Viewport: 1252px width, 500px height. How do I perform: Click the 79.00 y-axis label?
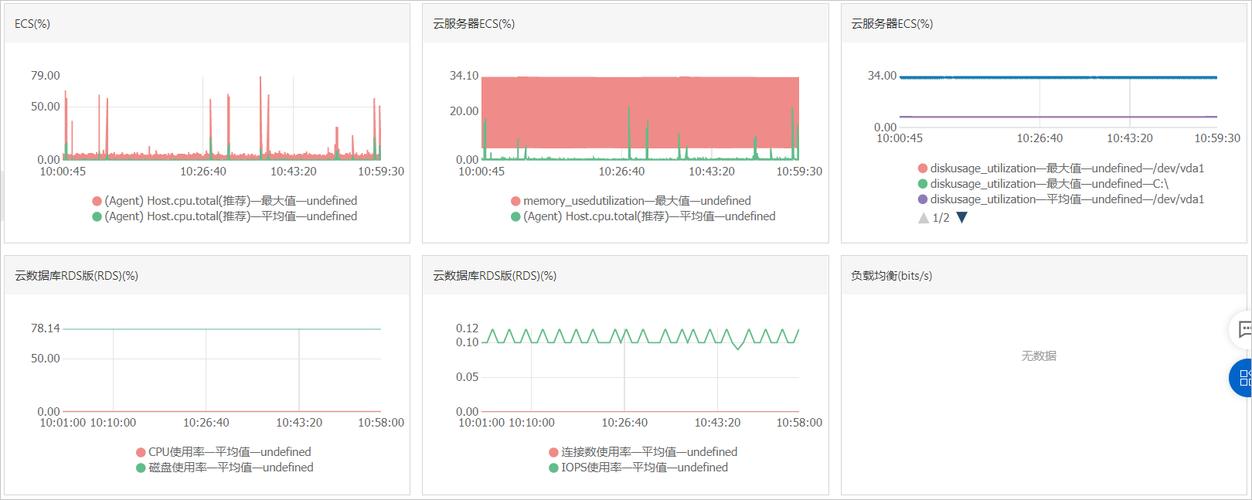(x=46, y=75)
